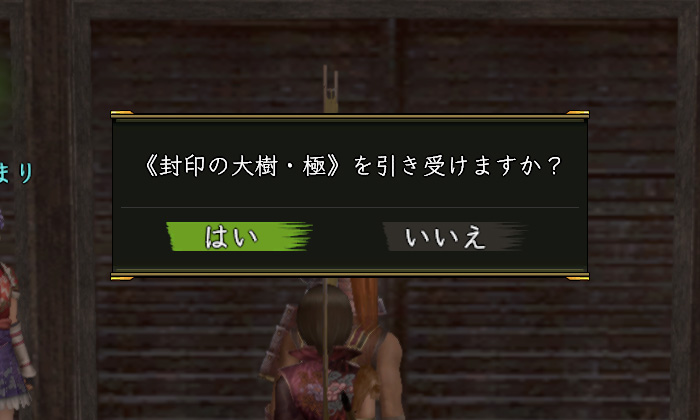Viewport: 700px width, 420px height.
Task: Click the dark wooden pillar on the left
Action: pos(51,210)
